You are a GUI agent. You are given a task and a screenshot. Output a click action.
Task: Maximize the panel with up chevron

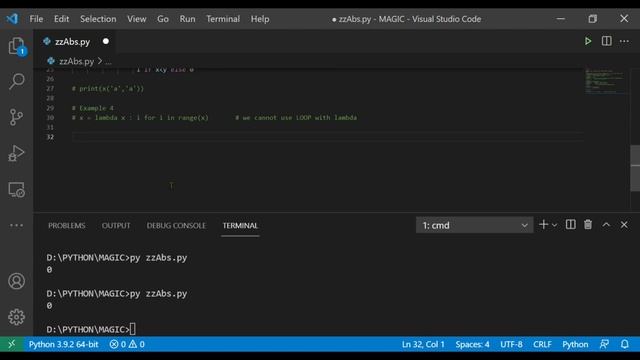pyautogui.click(x=606, y=224)
